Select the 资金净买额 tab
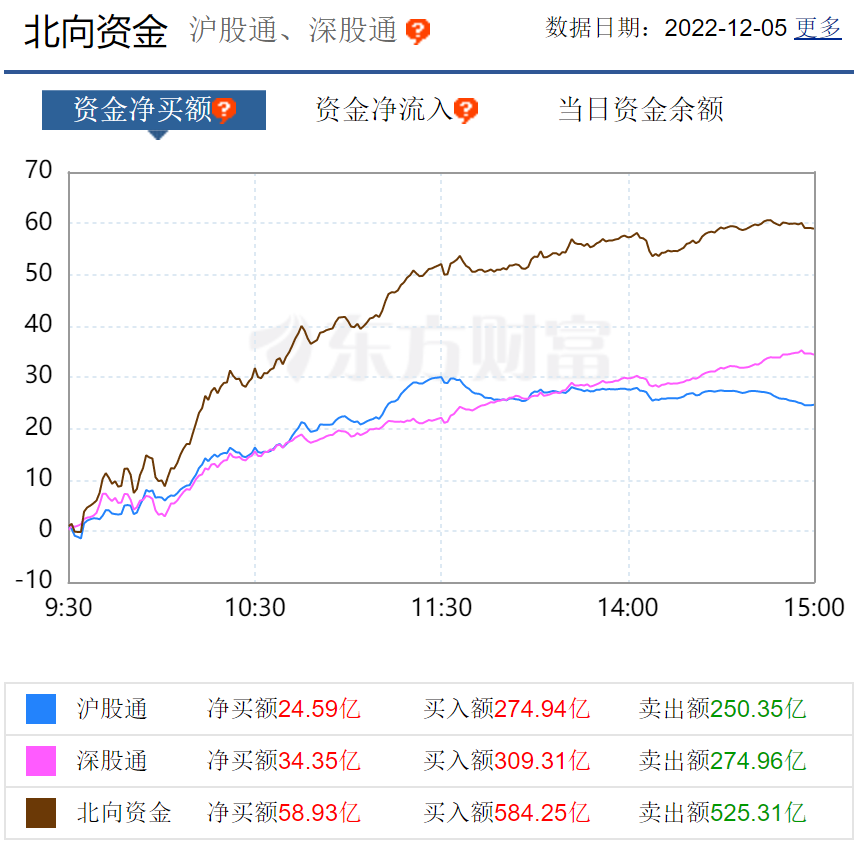The height and width of the screenshot is (849, 854). click(154, 110)
